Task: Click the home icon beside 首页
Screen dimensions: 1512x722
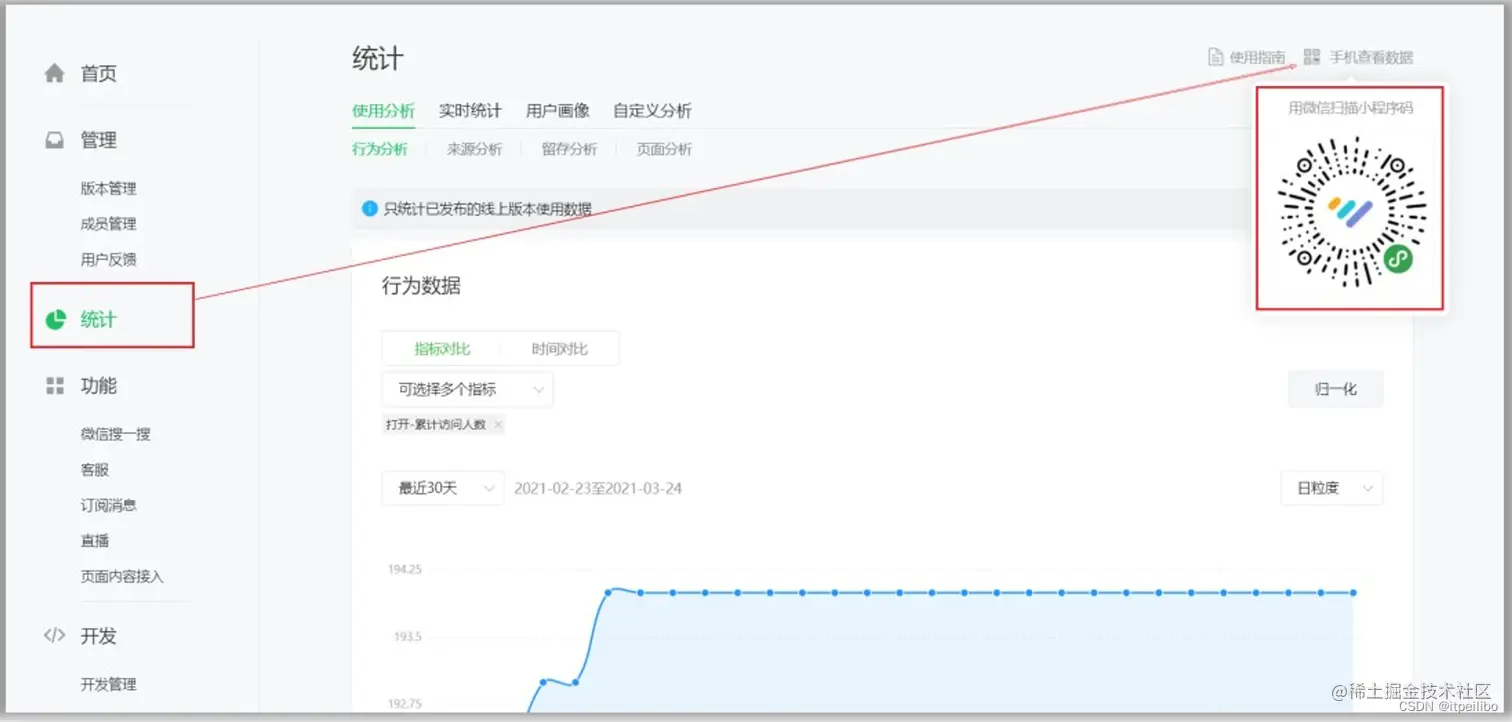Action: pyautogui.click(x=55, y=73)
